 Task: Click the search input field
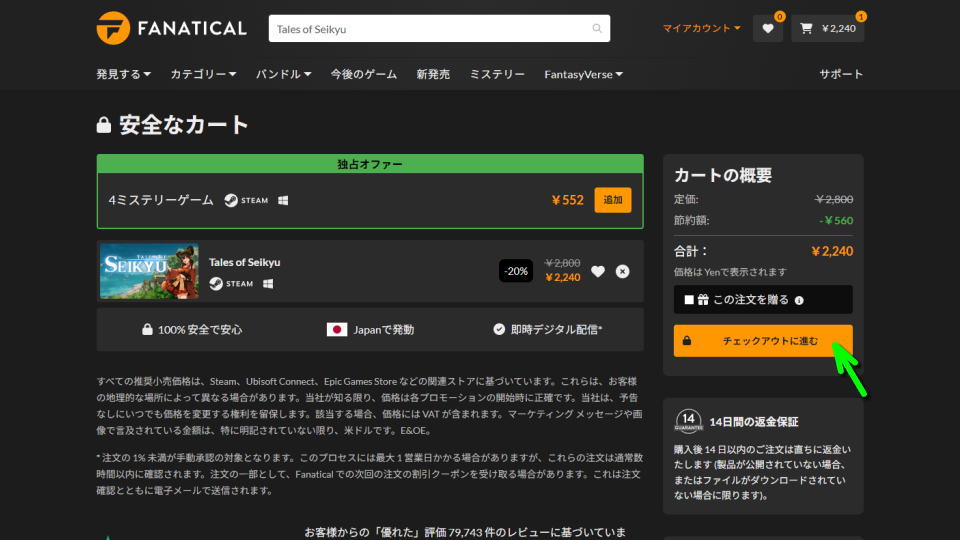(439, 28)
